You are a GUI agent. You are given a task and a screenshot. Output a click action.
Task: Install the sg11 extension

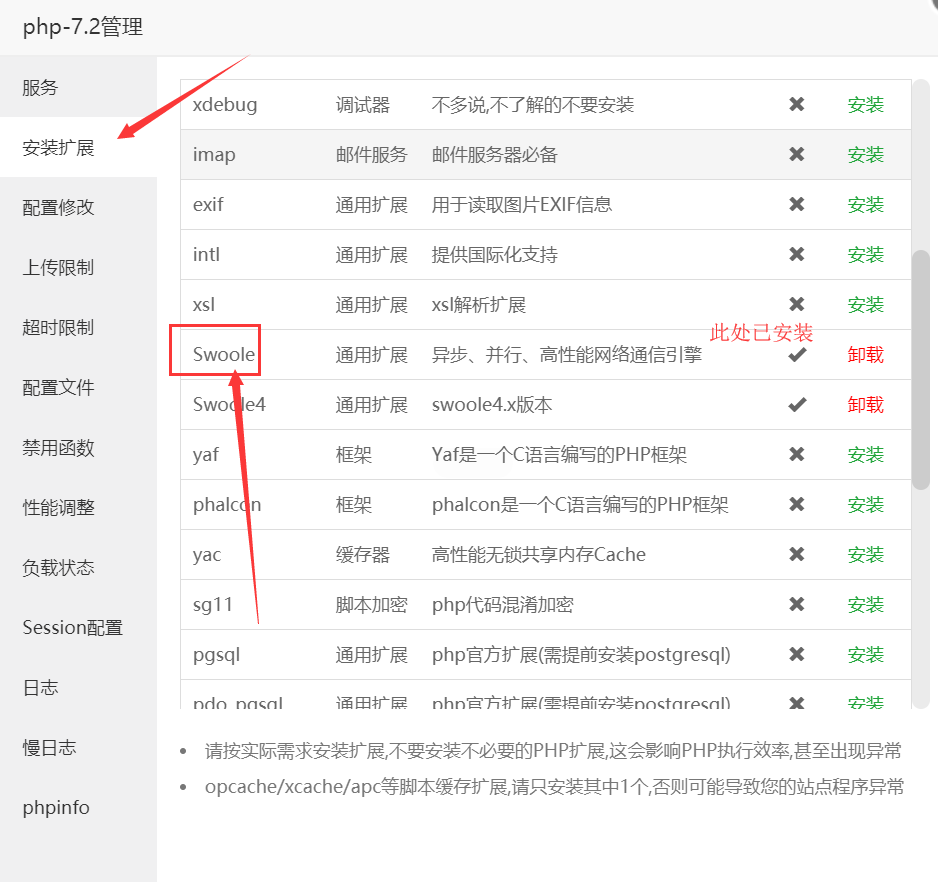(x=865, y=605)
